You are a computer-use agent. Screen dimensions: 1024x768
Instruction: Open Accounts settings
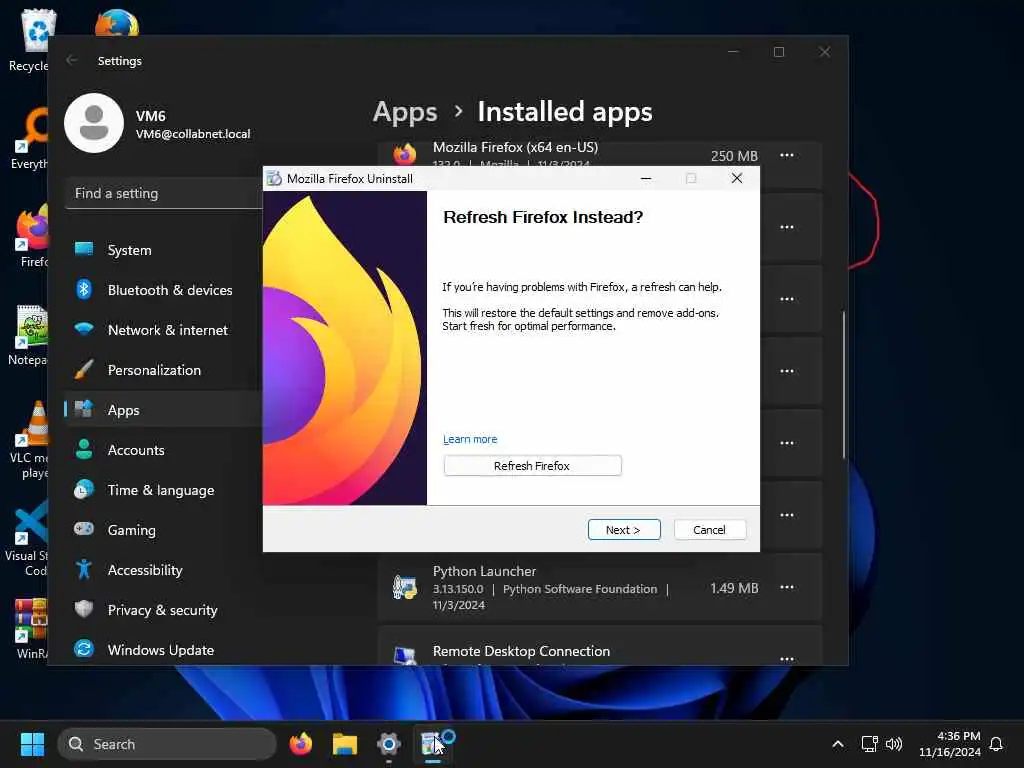(x=163, y=450)
